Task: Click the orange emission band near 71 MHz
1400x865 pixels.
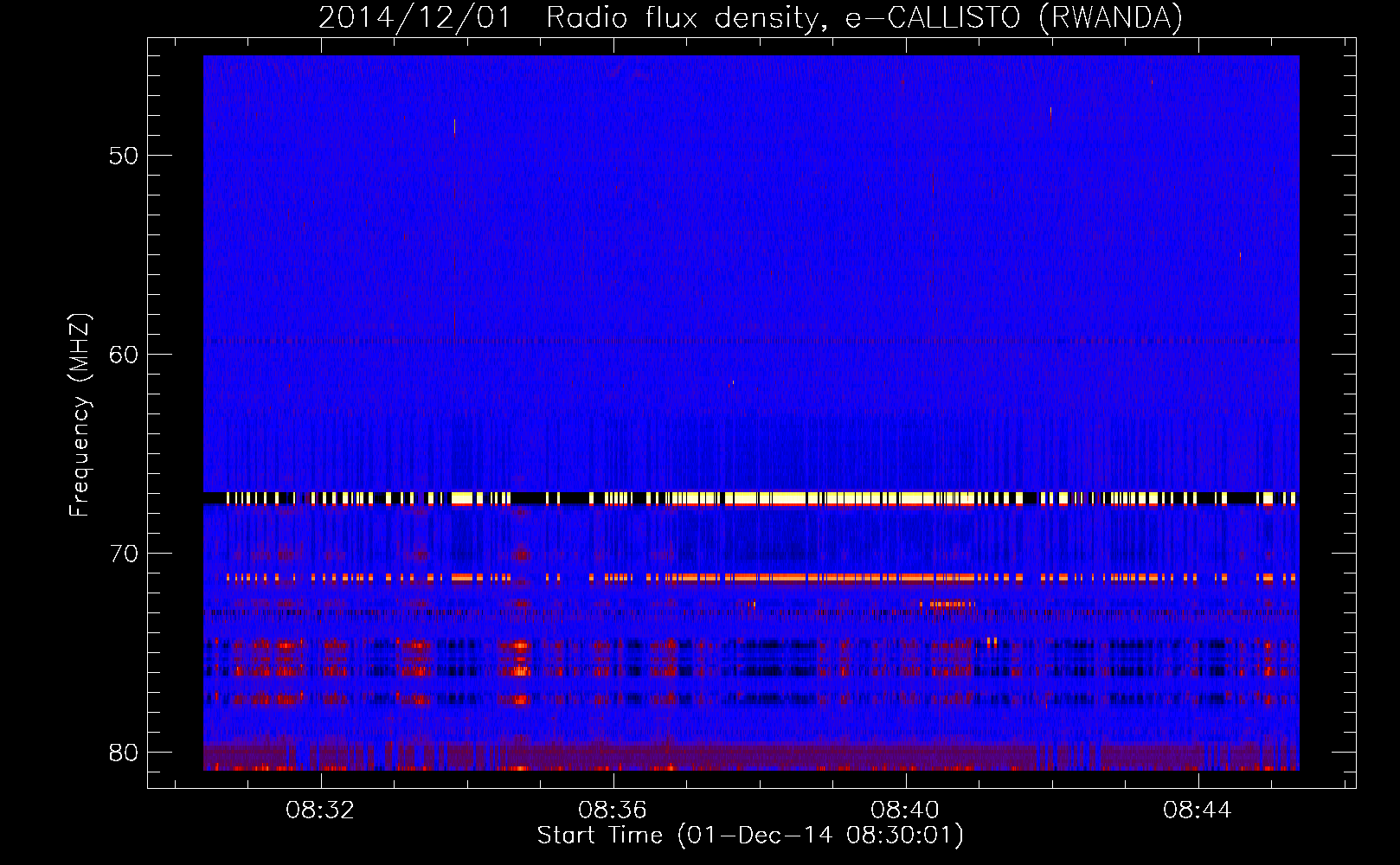Action: (x=751, y=577)
